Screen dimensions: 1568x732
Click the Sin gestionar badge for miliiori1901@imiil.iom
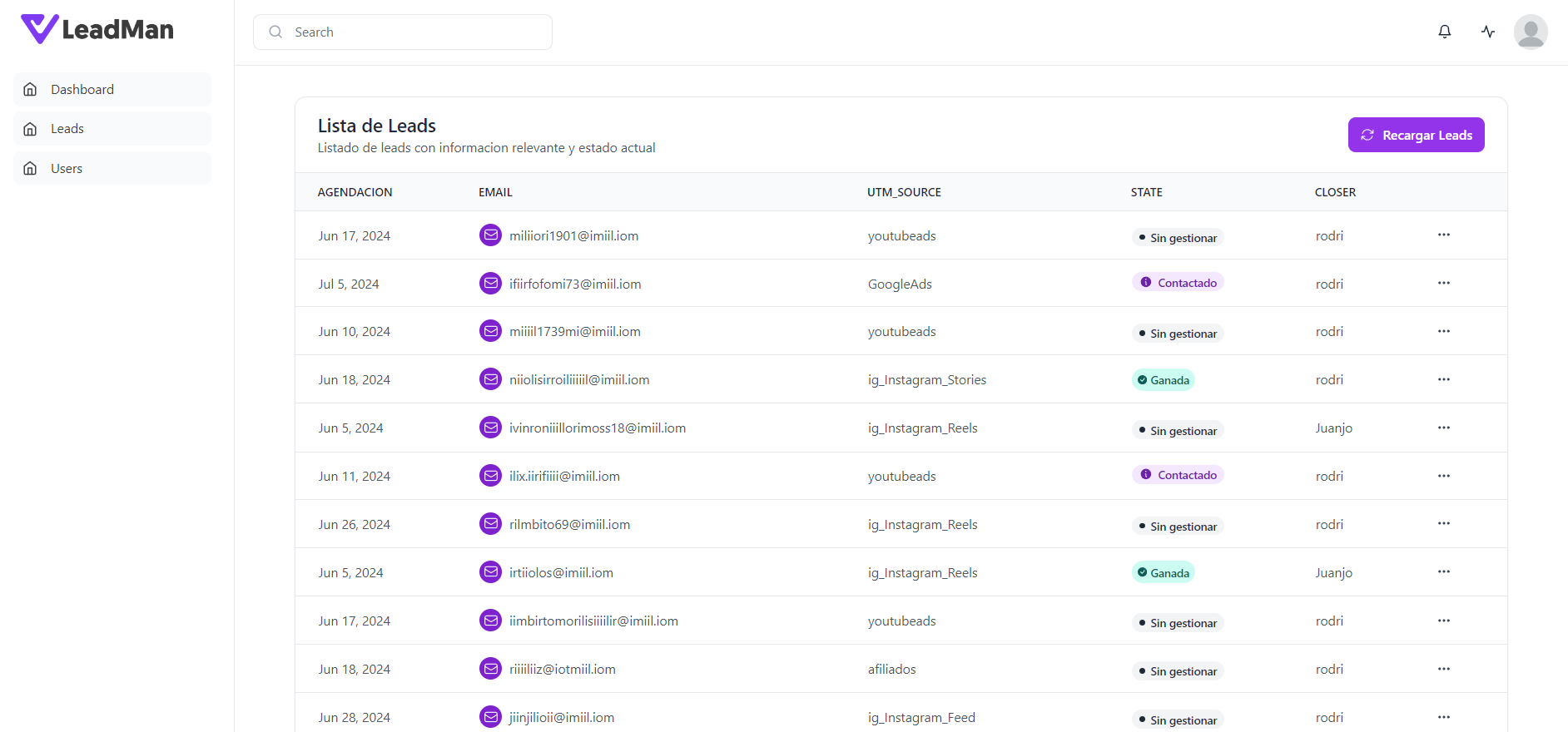[x=1178, y=238]
